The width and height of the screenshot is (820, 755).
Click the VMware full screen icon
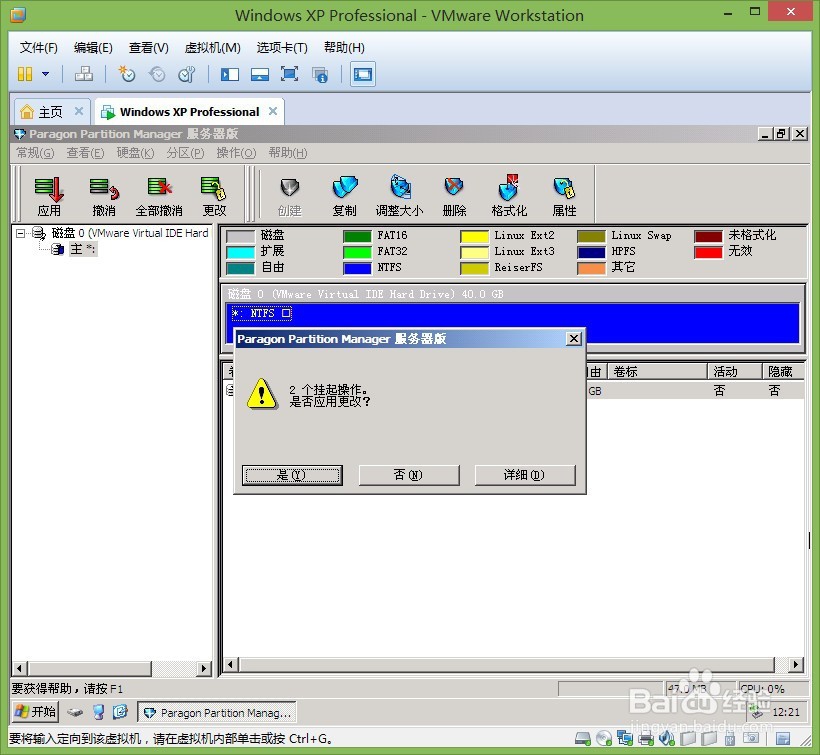(x=289, y=74)
